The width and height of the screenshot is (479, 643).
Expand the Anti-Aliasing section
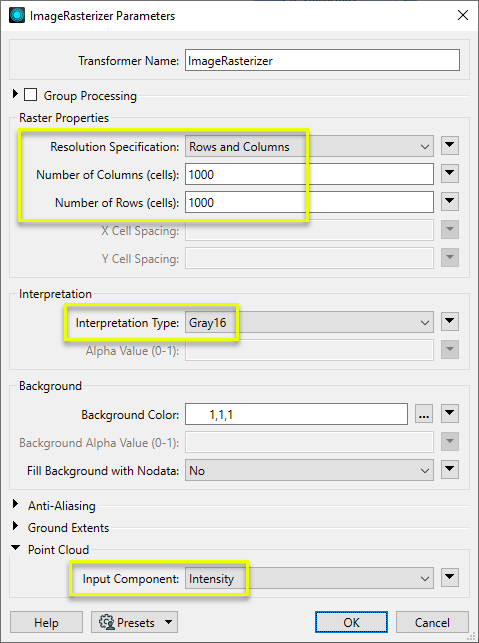click(16, 504)
